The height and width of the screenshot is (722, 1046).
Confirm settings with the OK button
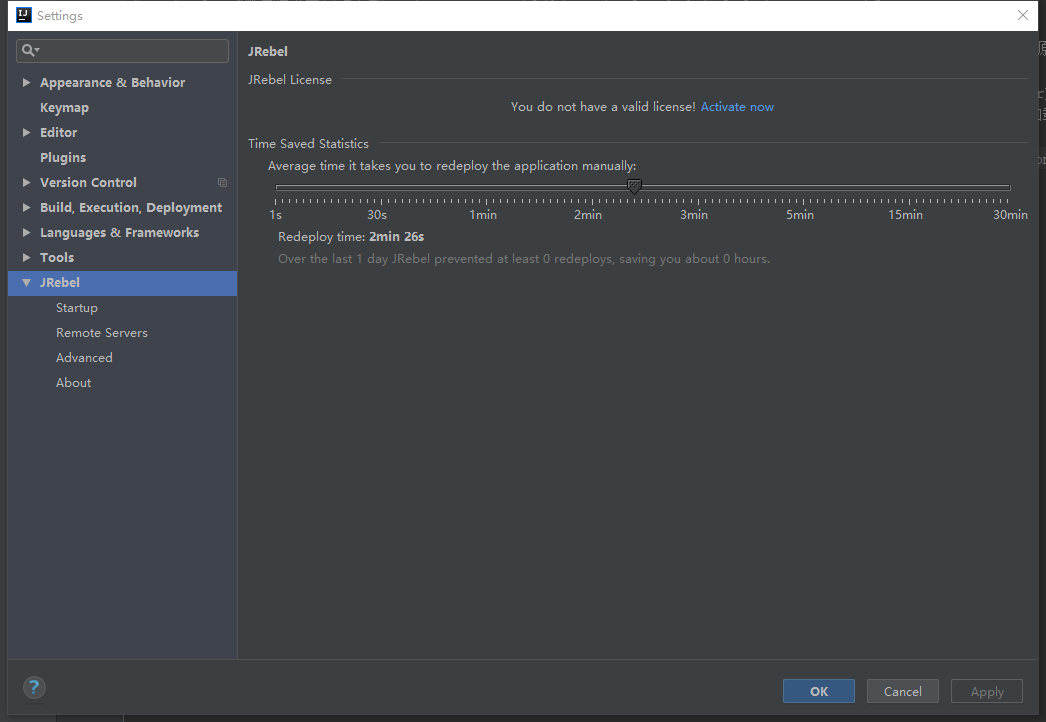tap(819, 691)
